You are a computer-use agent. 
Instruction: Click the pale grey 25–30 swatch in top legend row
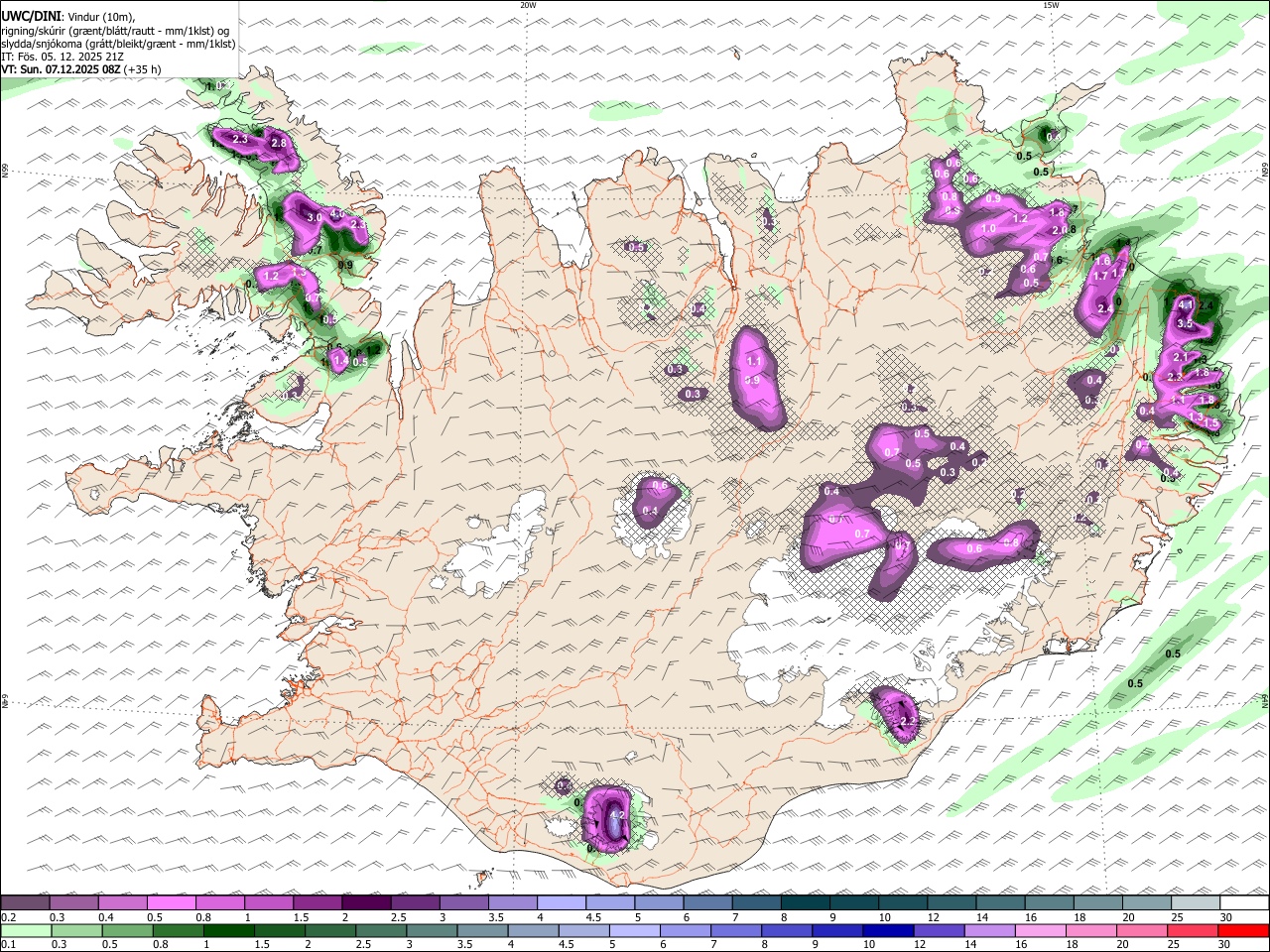[1195, 903]
